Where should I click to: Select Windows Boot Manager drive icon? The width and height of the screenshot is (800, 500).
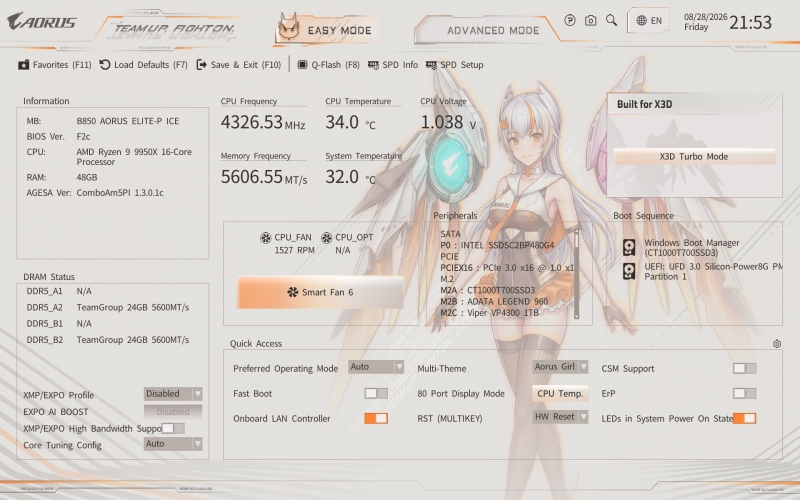(x=629, y=247)
